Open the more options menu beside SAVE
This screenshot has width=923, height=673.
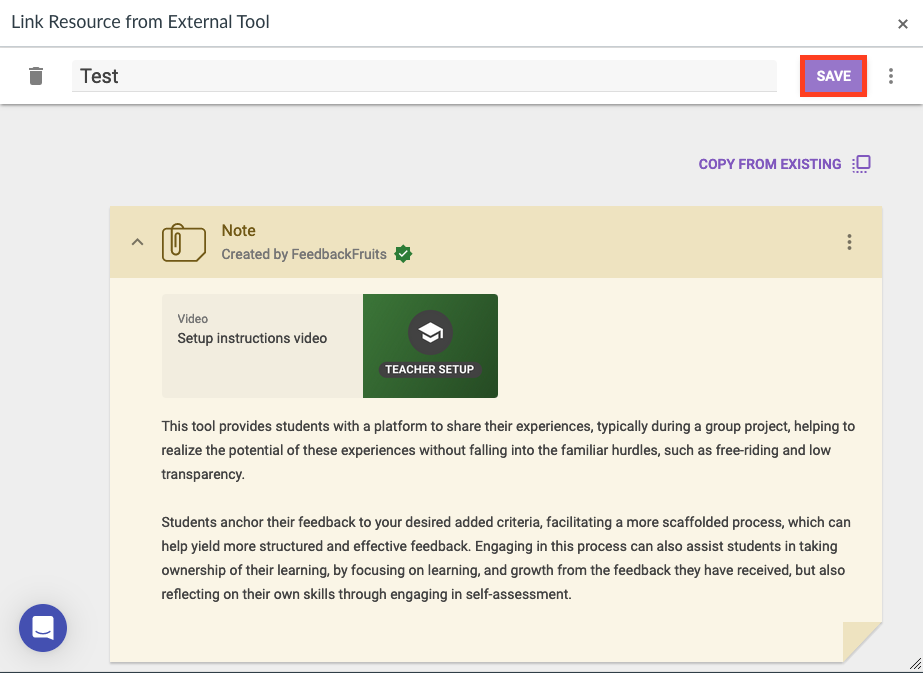tap(891, 76)
